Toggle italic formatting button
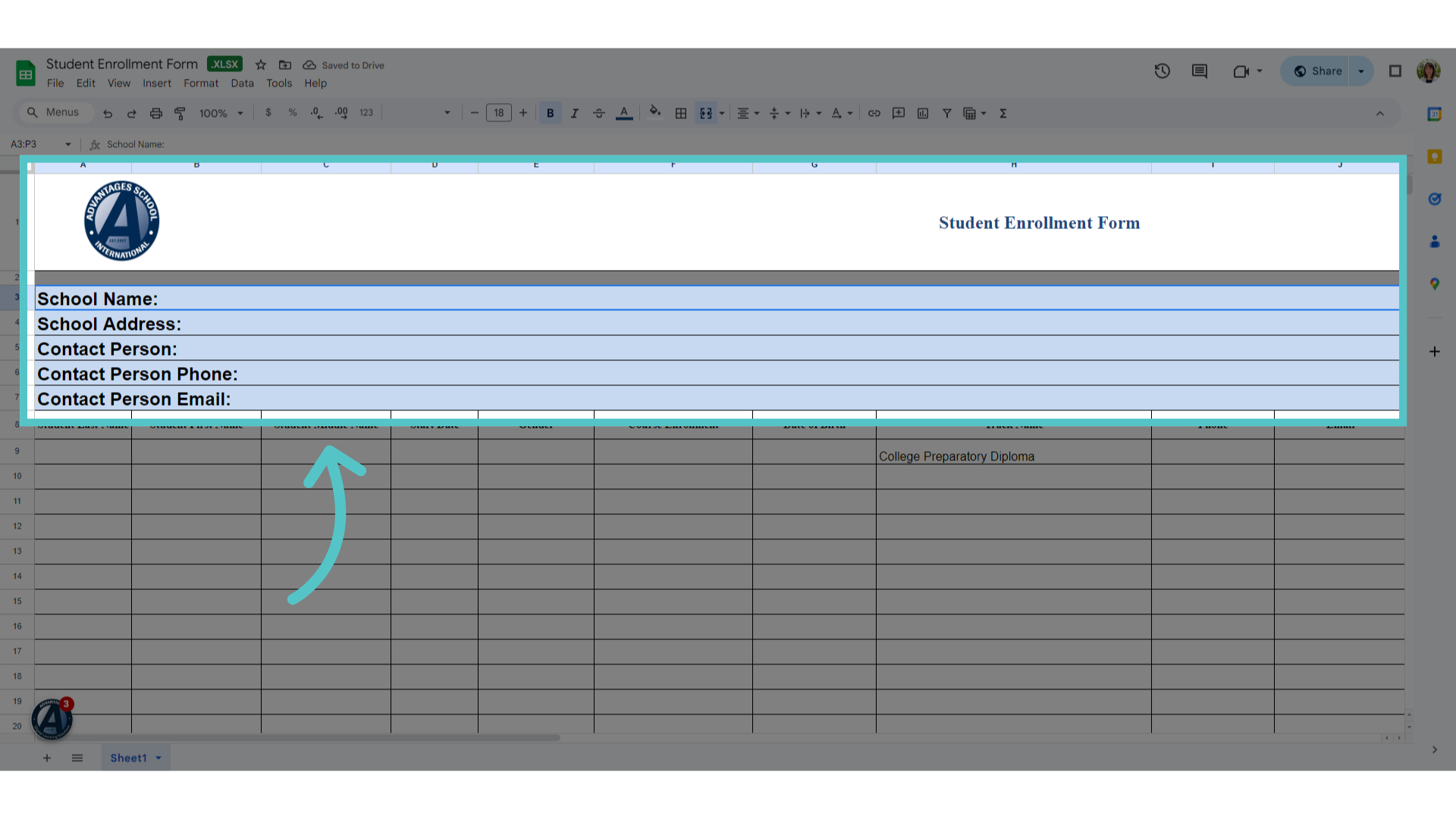 pos(574,113)
